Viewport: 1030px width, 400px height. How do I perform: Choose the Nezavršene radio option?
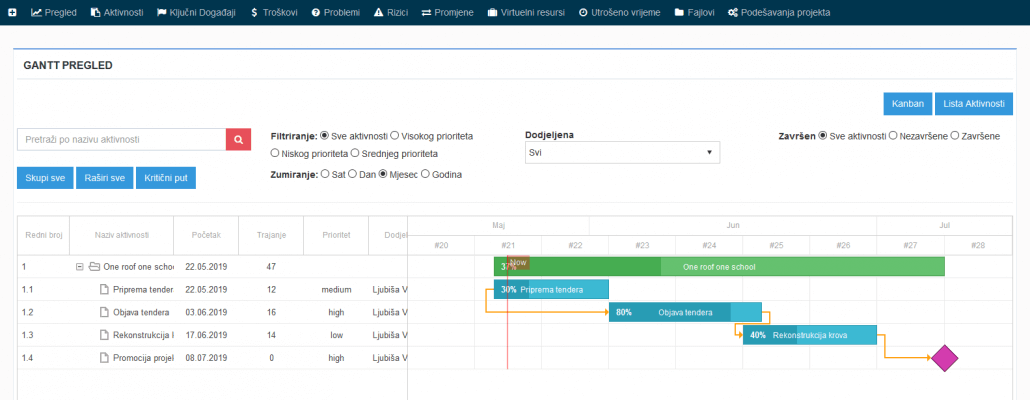click(893, 136)
